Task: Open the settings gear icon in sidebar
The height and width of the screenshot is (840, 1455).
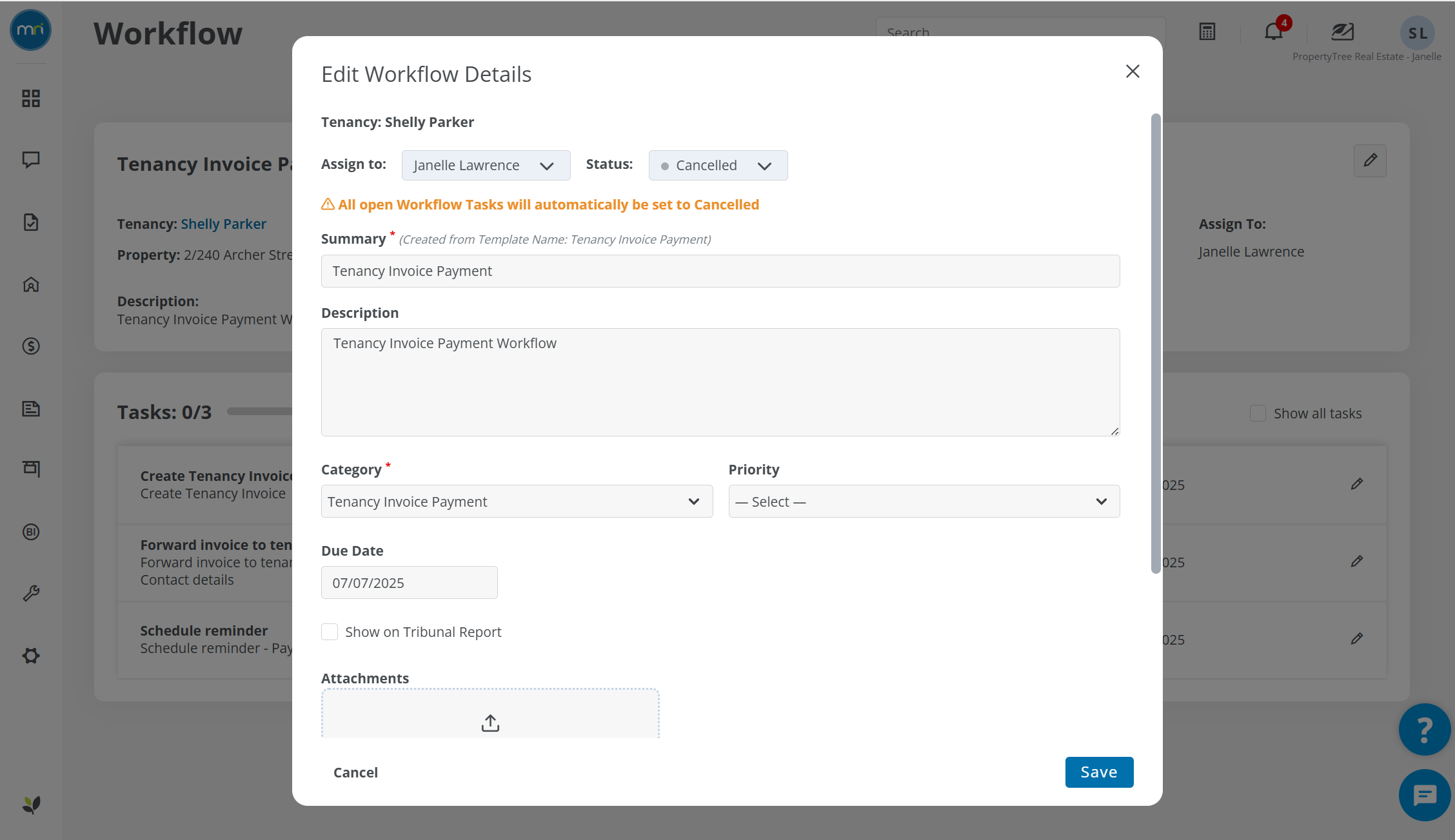Action: tap(31, 656)
